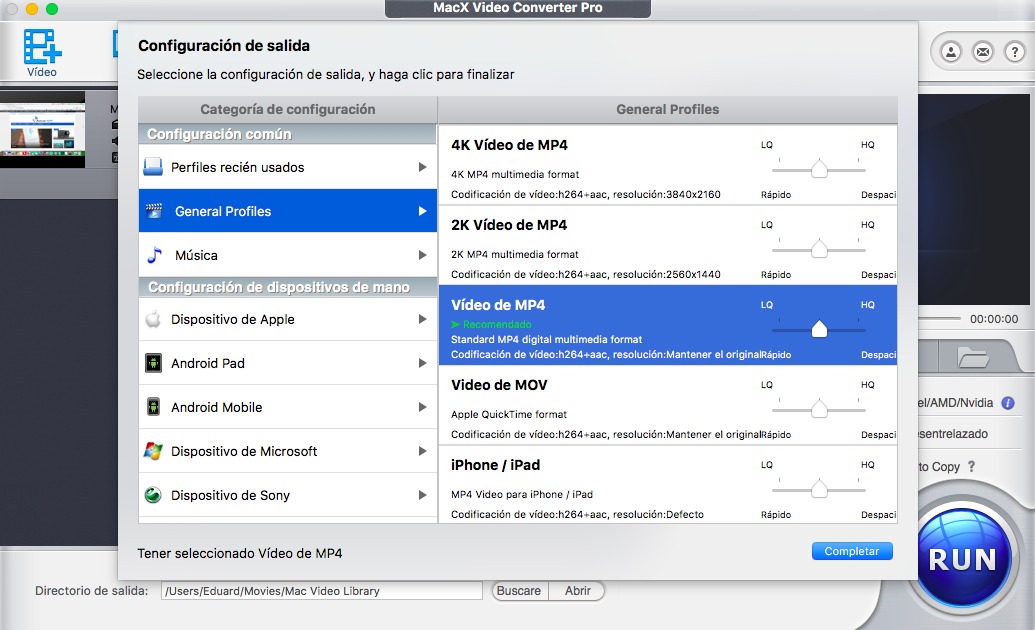Adjust the iPhone / iPad quality slider
The height and width of the screenshot is (630, 1035).
(x=819, y=489)
